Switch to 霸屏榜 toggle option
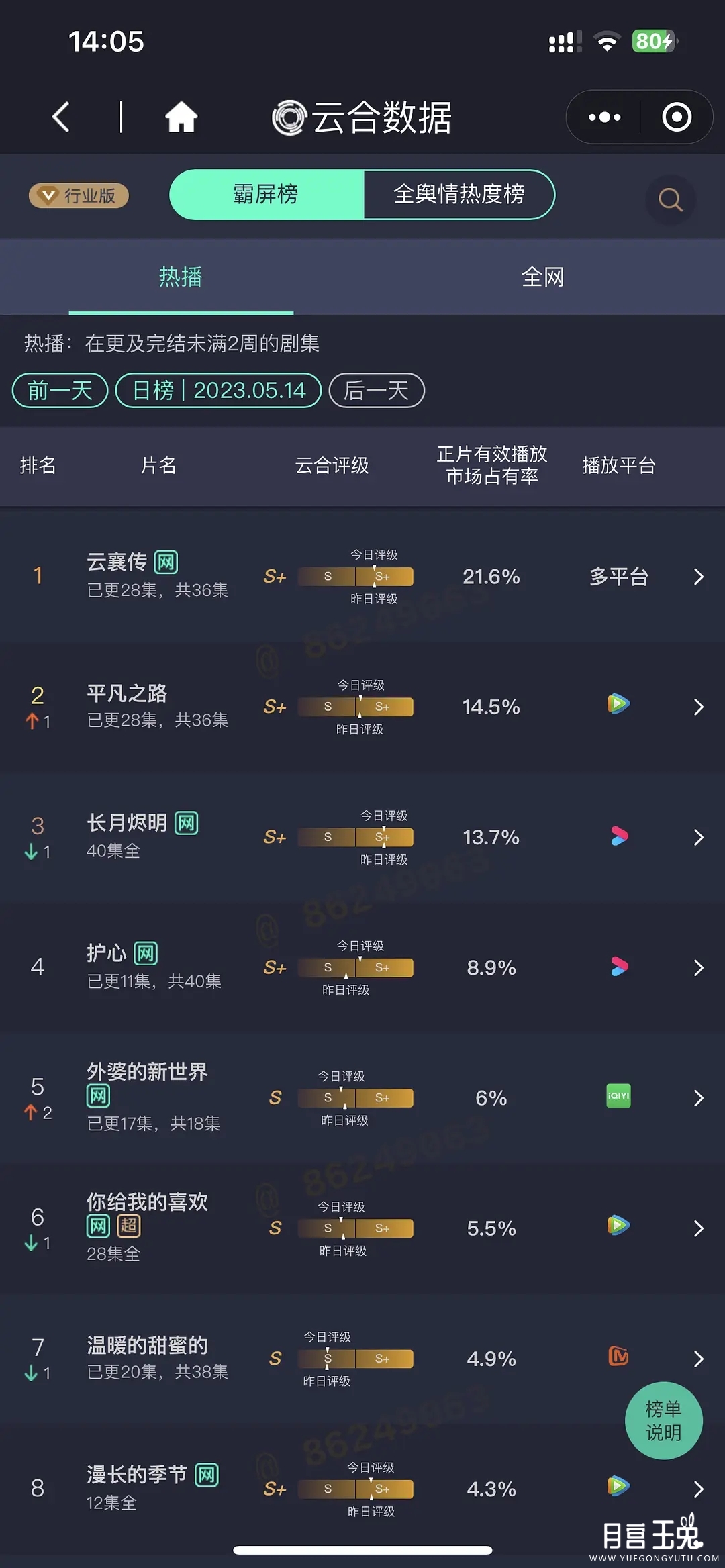 click(x=267, y=195)
